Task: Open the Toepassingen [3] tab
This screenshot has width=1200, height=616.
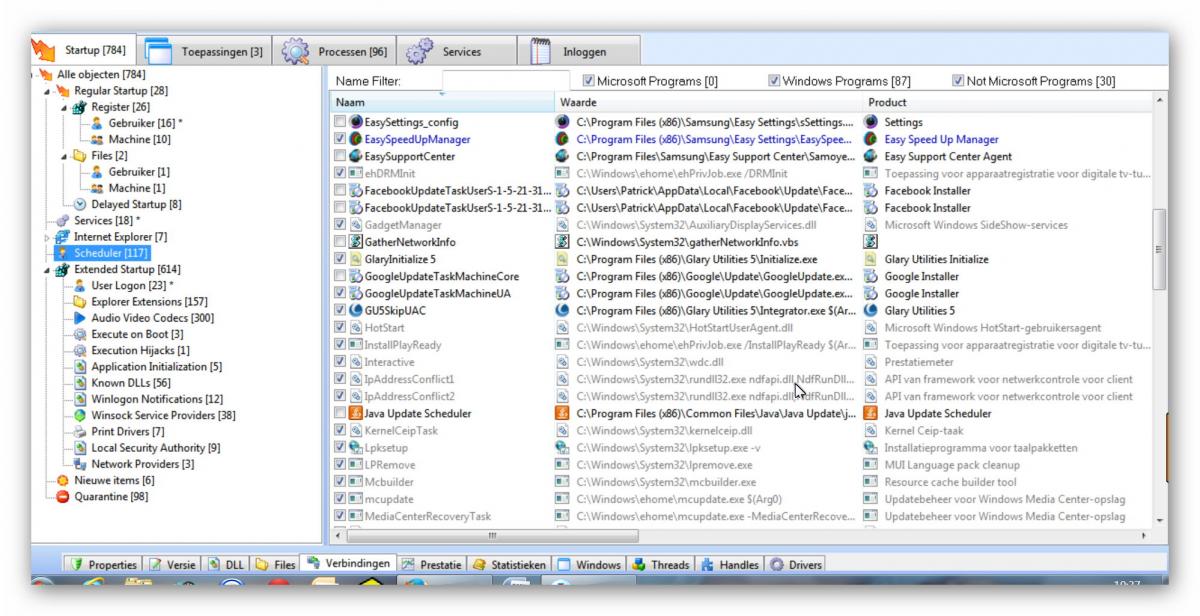Action: pos(204,52)
